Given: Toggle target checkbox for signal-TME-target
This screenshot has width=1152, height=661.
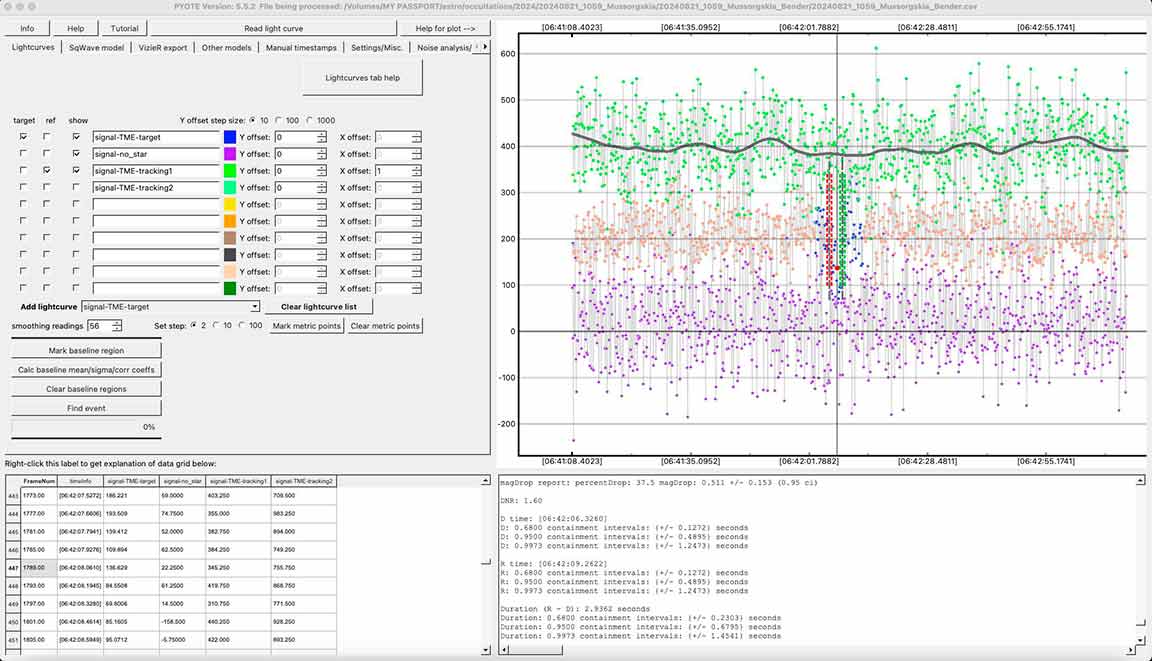Looking at the screenshot, I should point(24,137).
